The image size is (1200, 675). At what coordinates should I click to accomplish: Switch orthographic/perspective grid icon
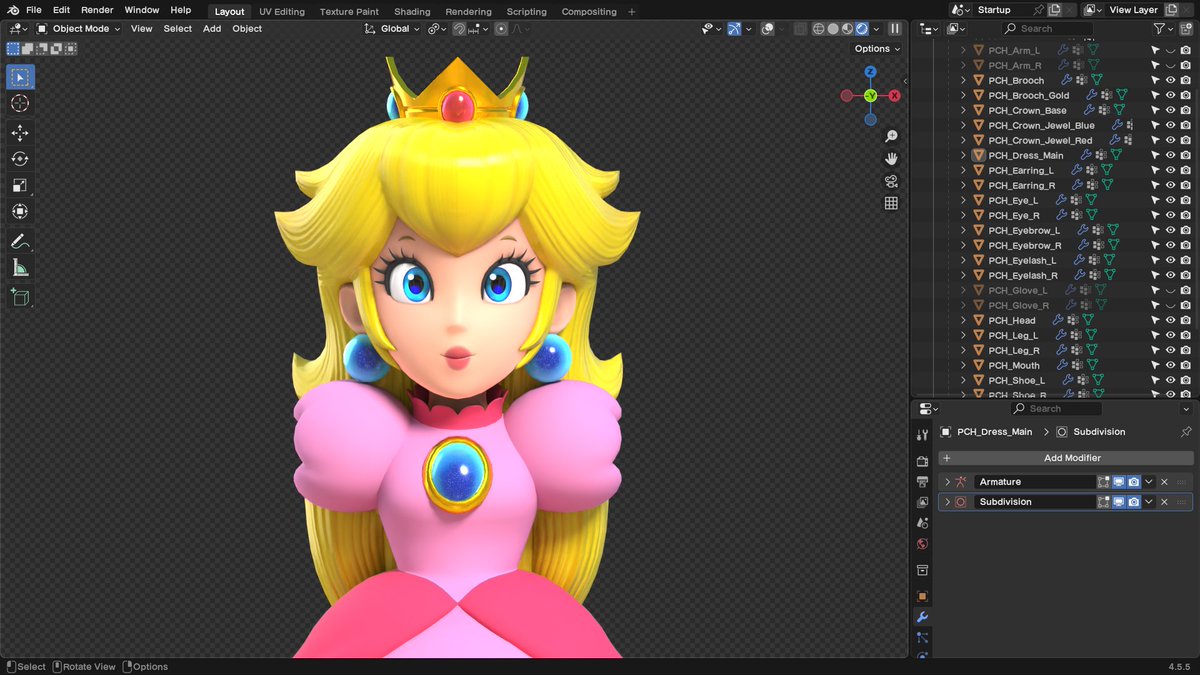[x=891, y=203]
